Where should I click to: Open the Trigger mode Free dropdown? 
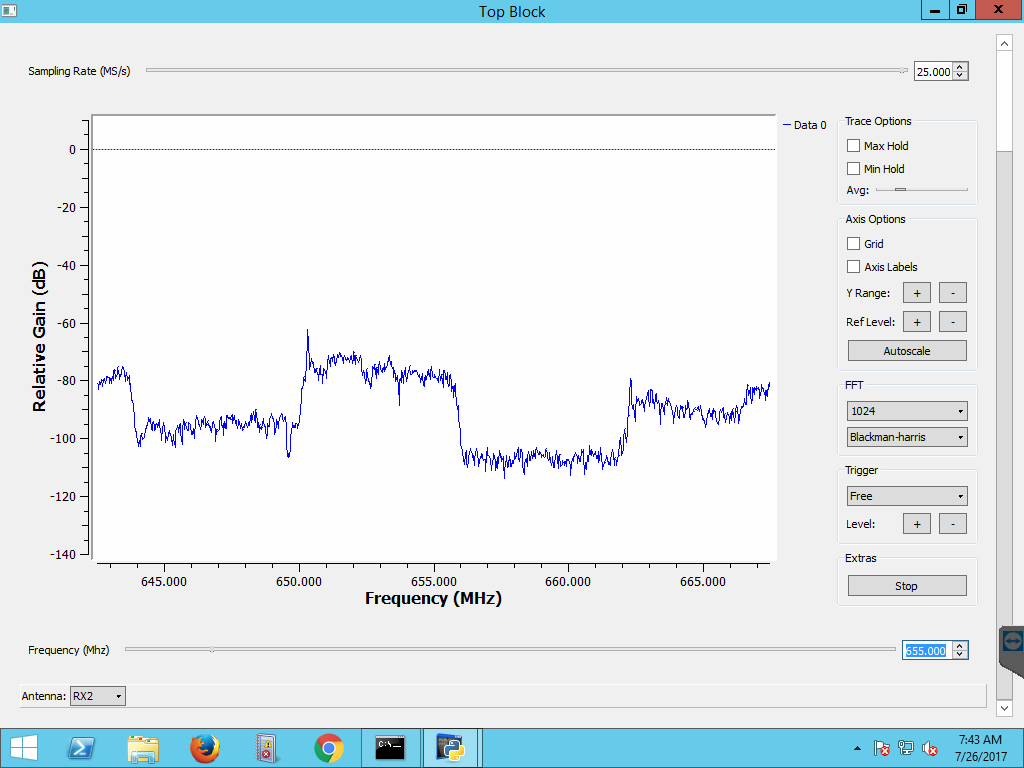point(907,496)
